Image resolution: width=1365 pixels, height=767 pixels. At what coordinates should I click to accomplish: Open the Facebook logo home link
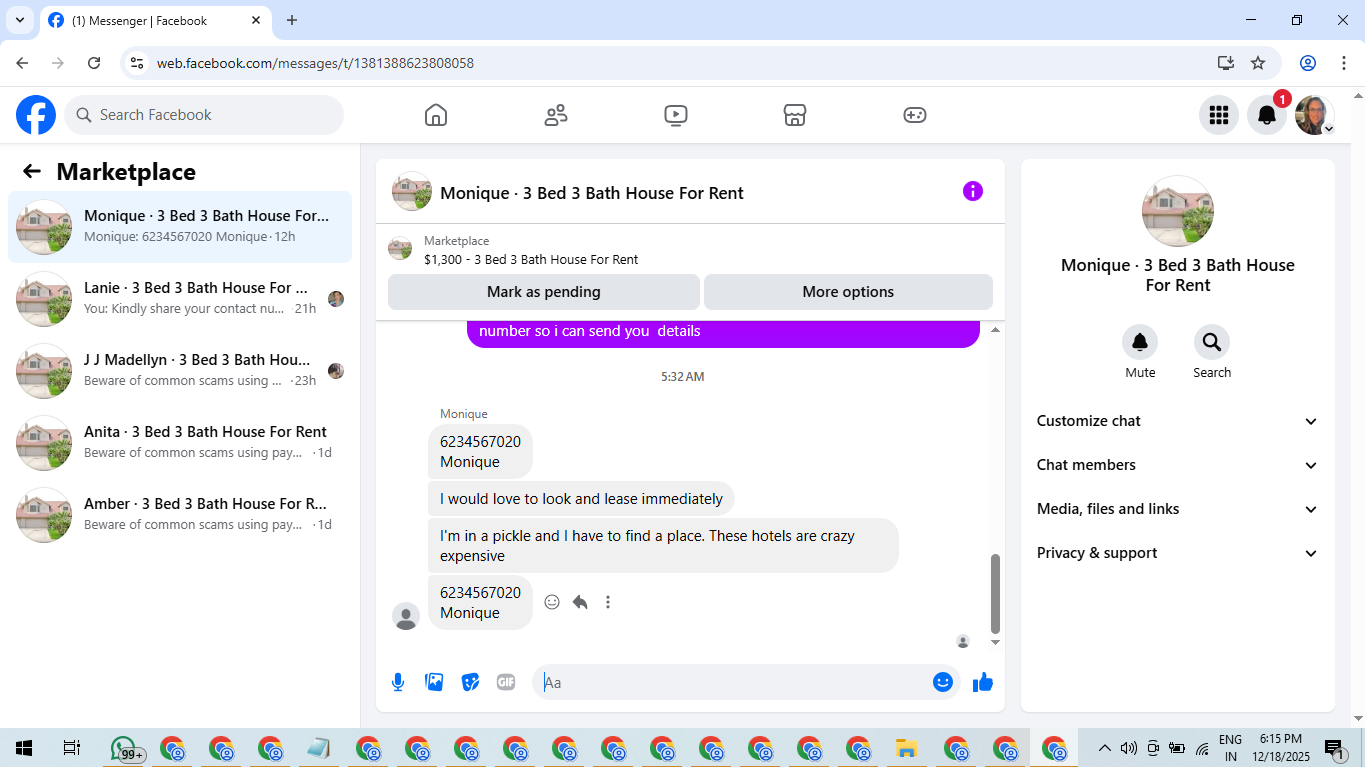[36, 115]
